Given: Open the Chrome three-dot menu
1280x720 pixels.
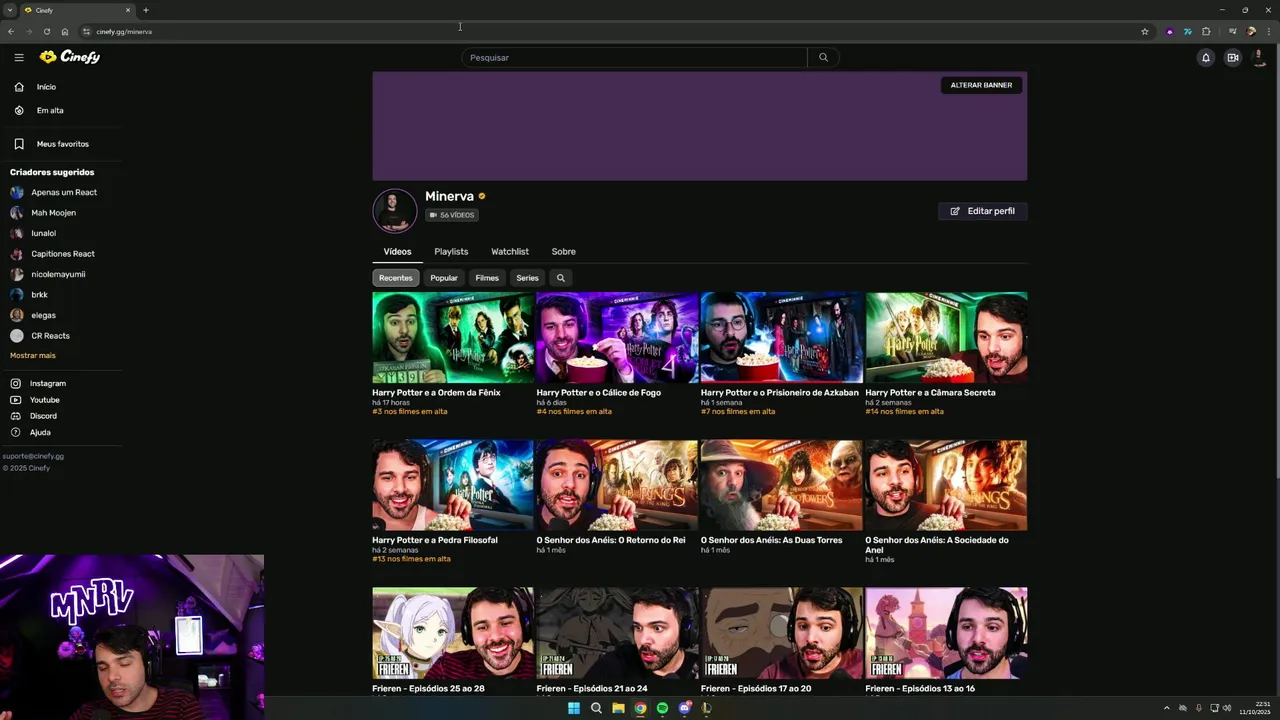Looking at the screenshot, I should (x=1267, y=31).
